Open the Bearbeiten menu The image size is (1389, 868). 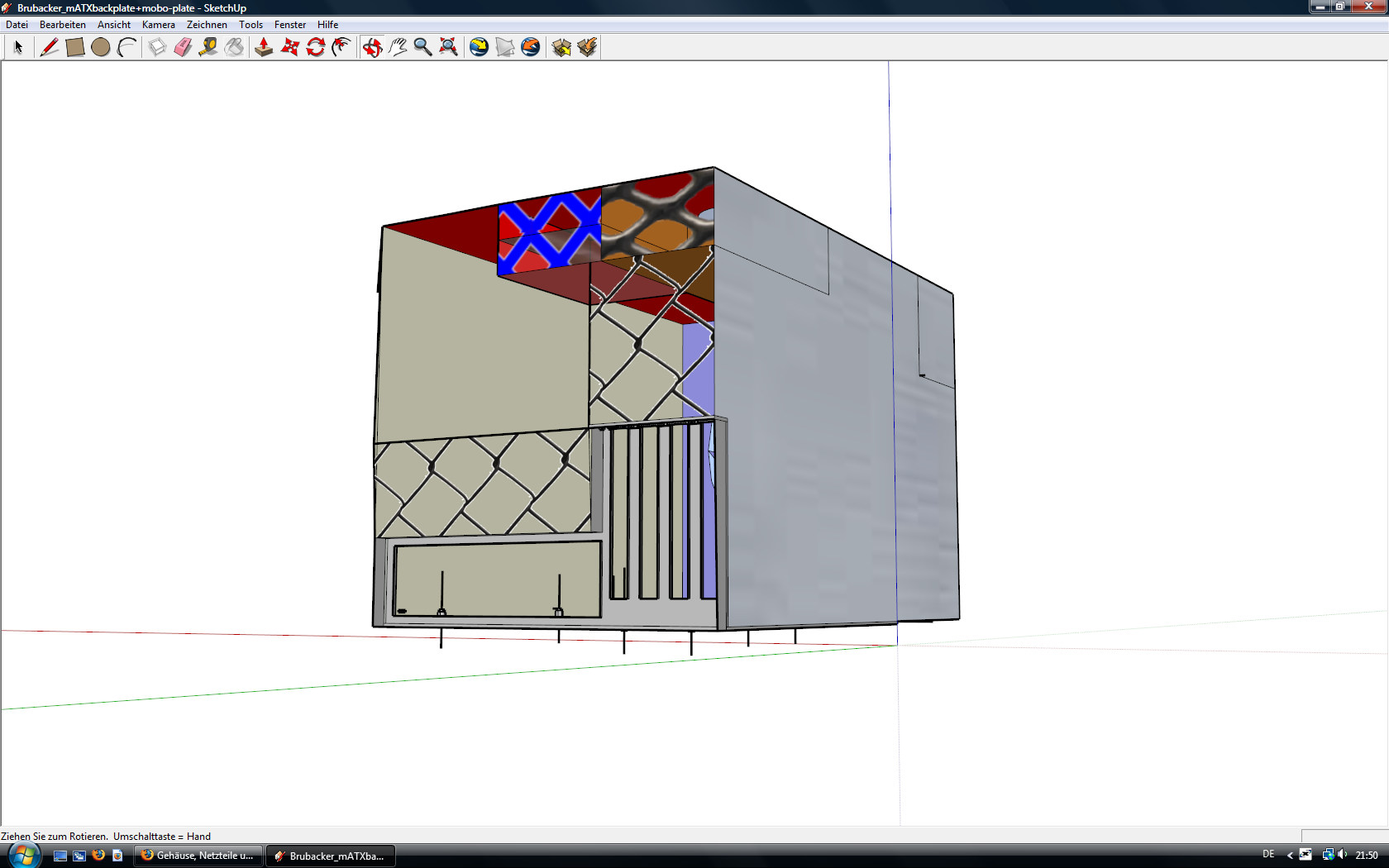coord(63,25)
